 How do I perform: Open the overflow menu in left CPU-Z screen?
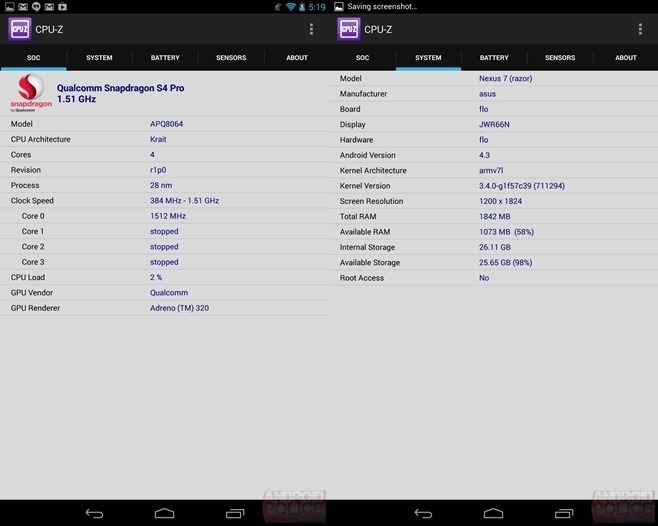(311, 29)
